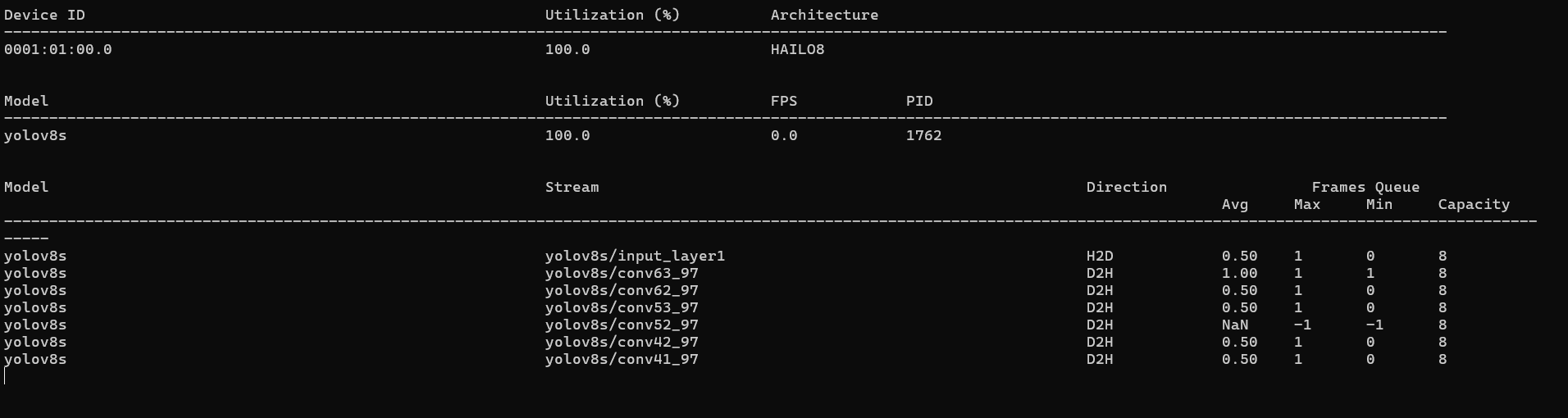Click the H2D direction value
The image size is (1568, 418).
coord(1100,256)
